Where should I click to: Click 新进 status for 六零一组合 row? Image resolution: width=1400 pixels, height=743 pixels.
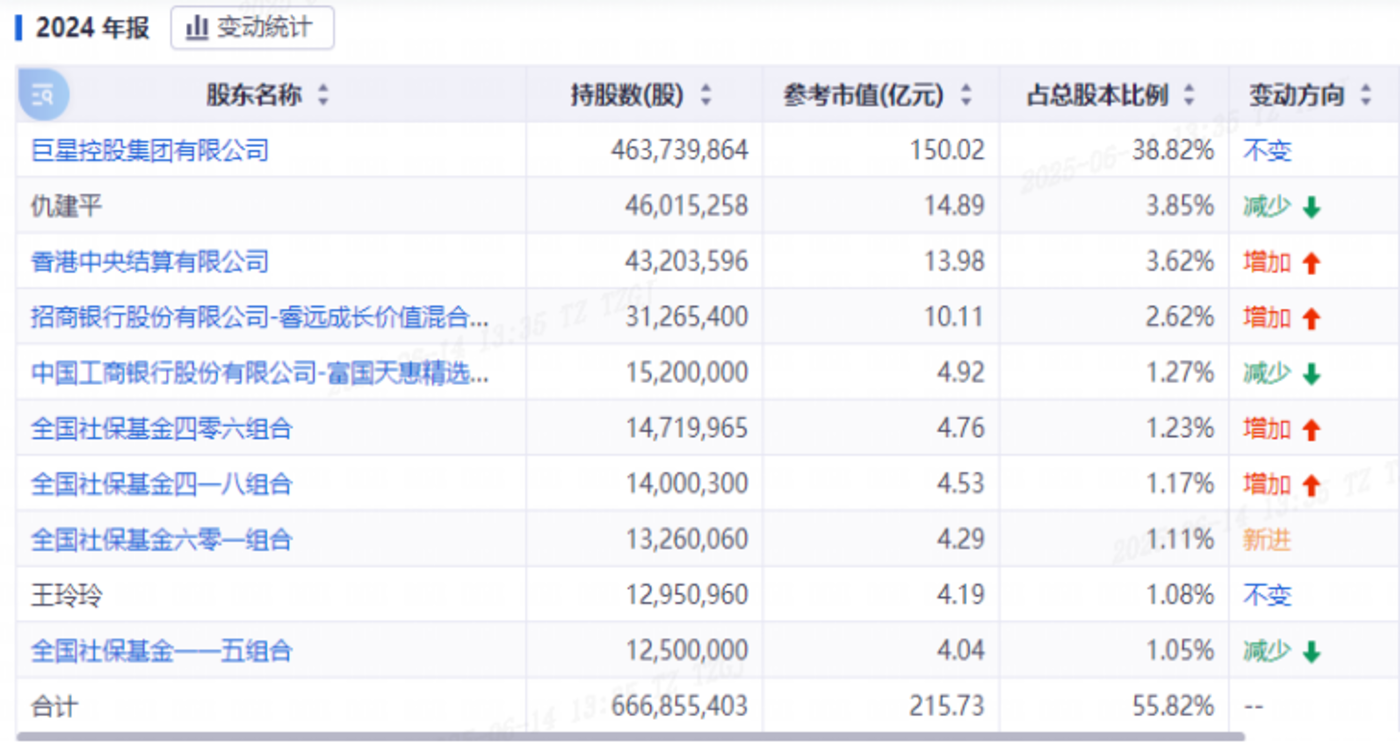pyautogui.click(x=1267, y=540)
